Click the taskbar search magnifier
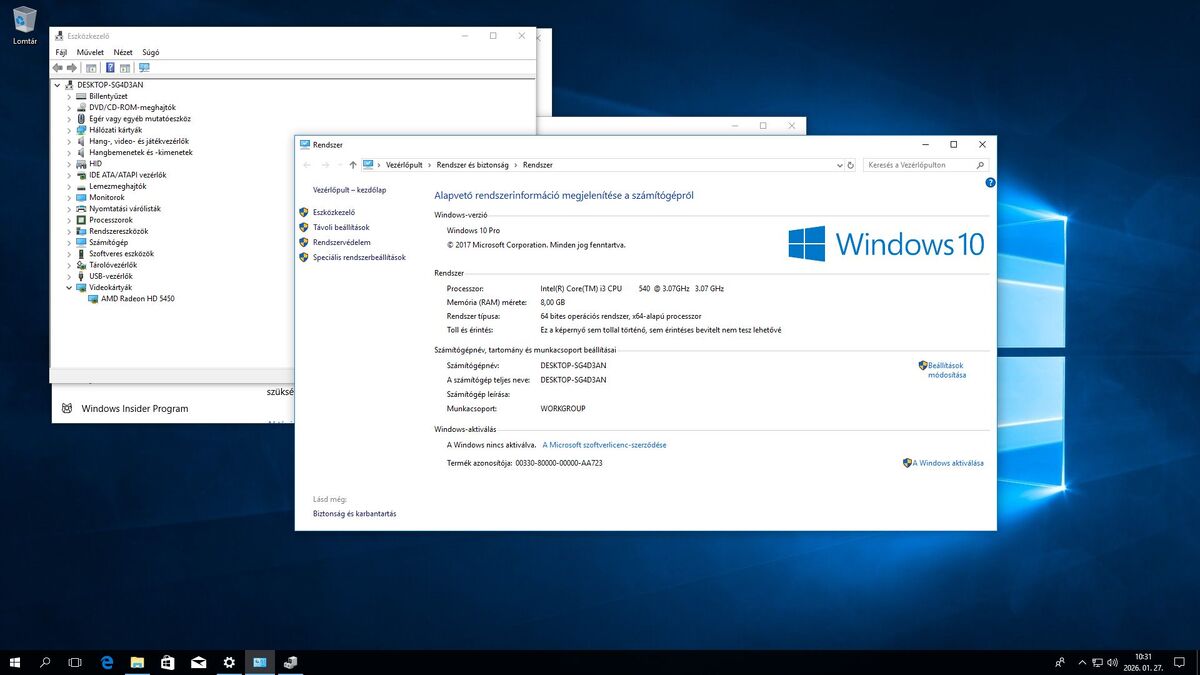This screenshot has height=675, width=1200. point(45,662)
